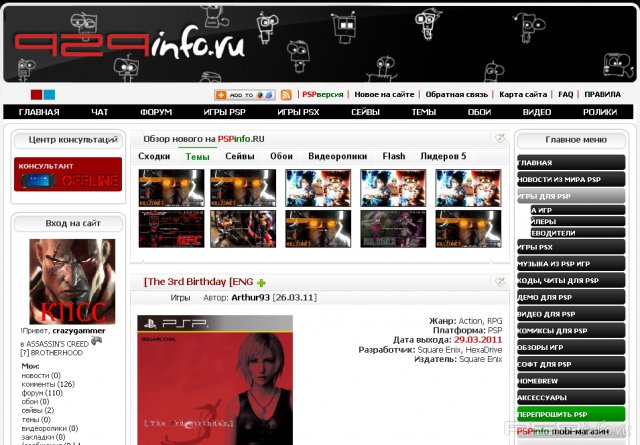Open ИГРЫ PSX in the navigation bar
This screenshot has width=640, height=445.
(x=298, y=112)
